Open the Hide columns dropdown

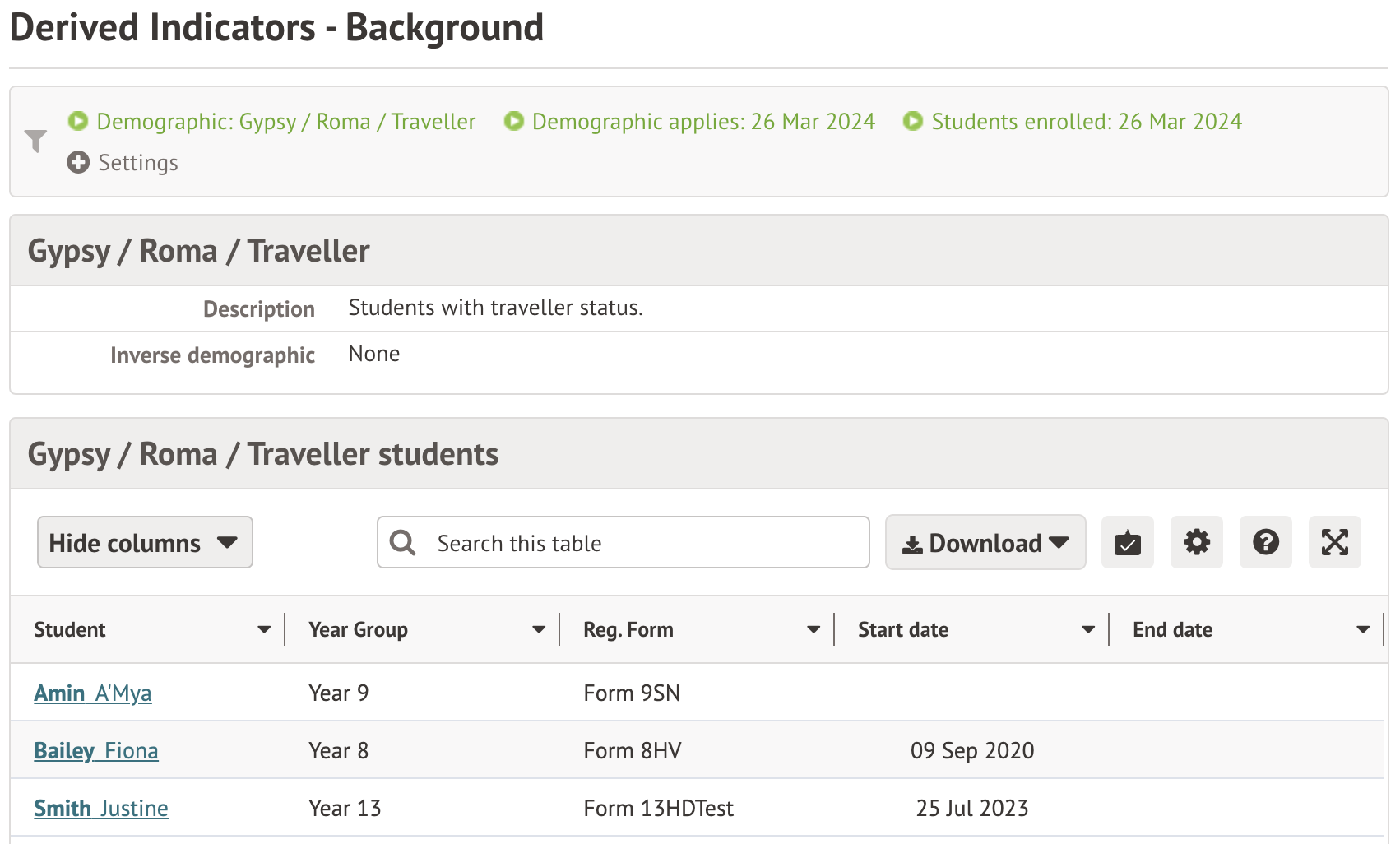tap(145, 543)
